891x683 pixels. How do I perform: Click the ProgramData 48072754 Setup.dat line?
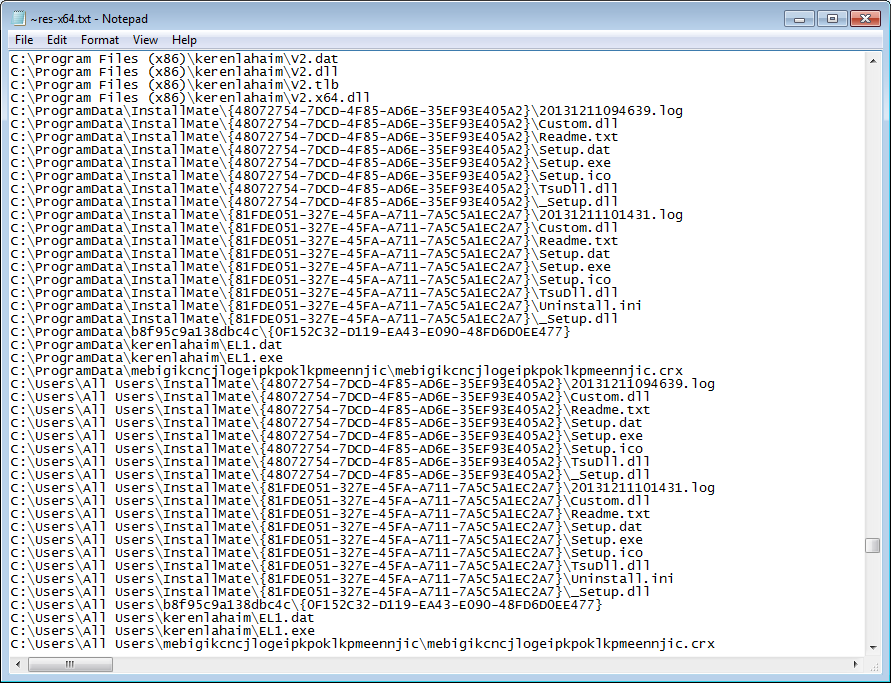(x=310, y=150)
